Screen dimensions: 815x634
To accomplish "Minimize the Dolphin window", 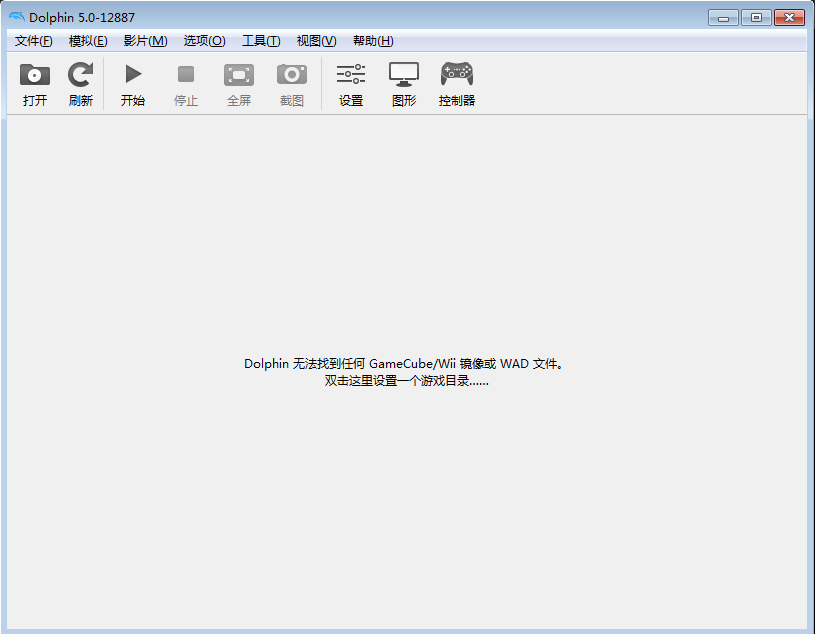I will click(x=722, y=17).
